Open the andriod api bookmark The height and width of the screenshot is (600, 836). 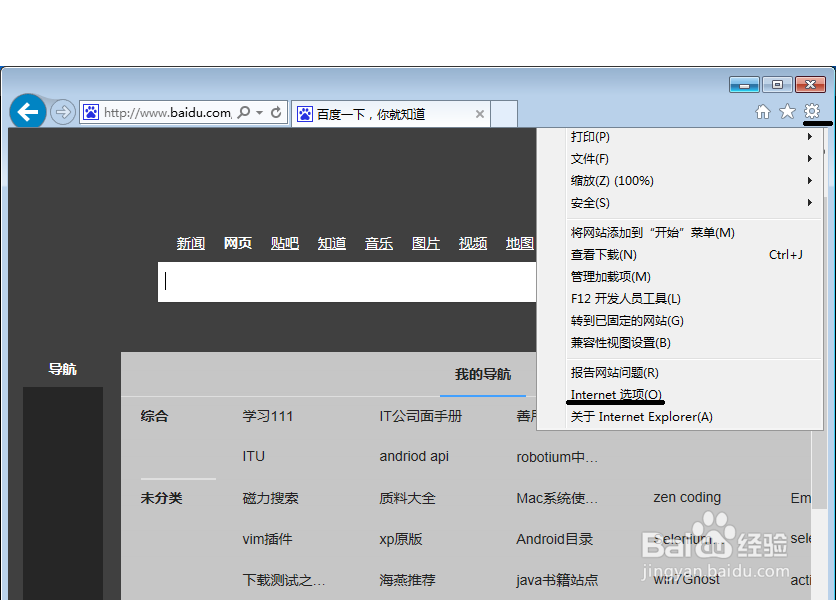414,457
